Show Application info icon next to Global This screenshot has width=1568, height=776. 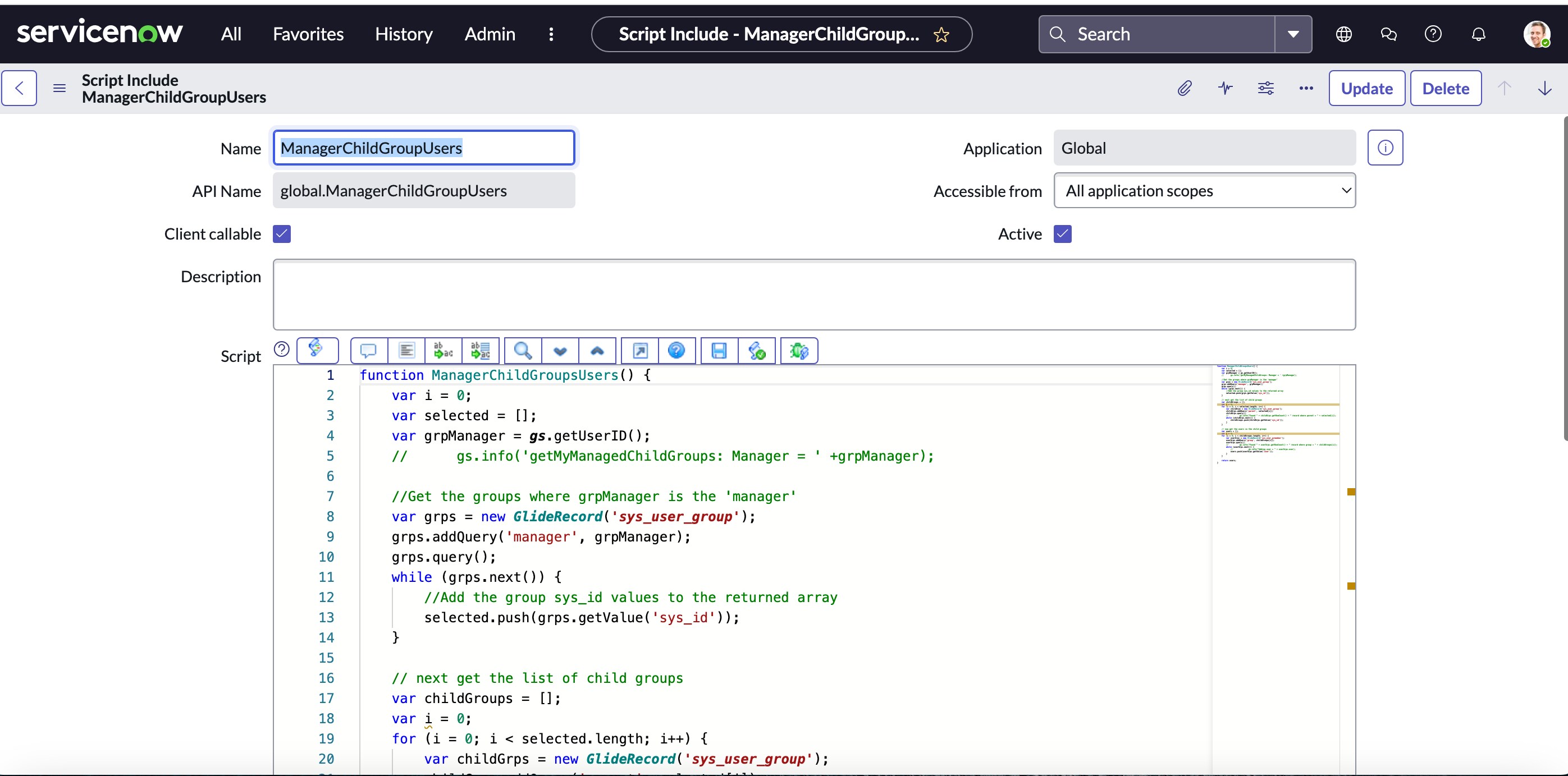tap(1385, 147)
